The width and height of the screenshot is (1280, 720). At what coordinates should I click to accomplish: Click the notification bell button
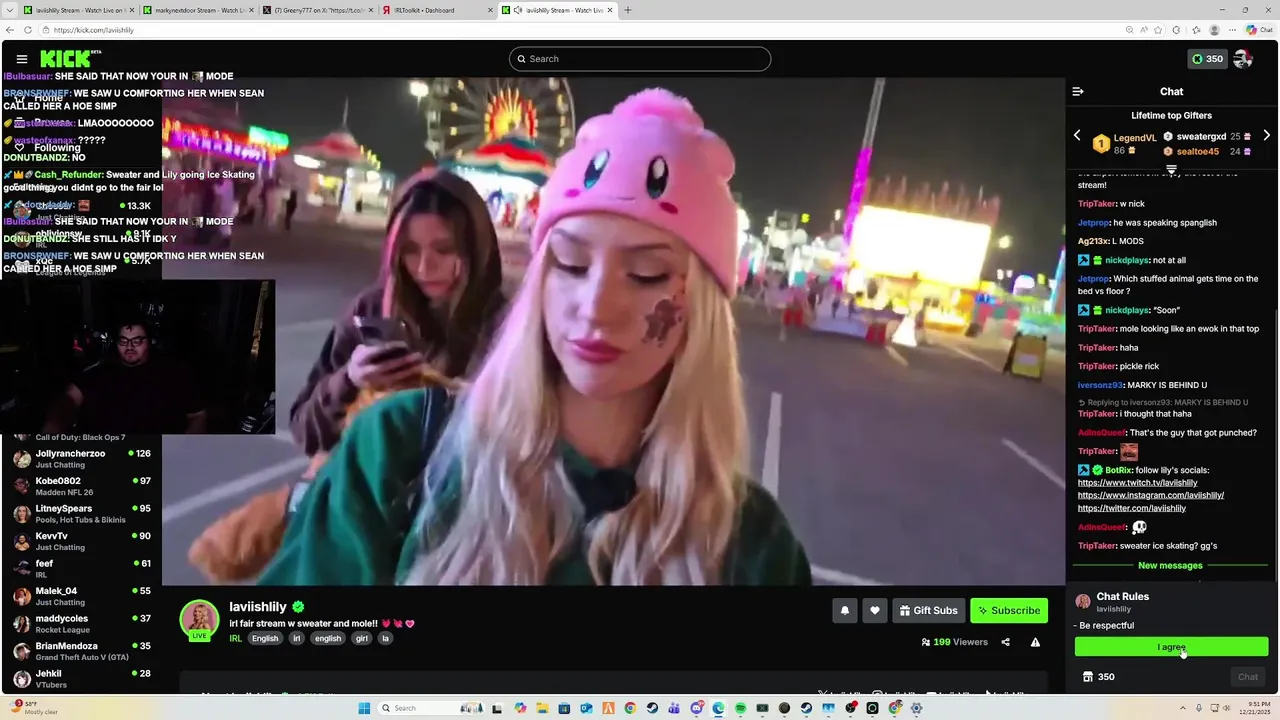click(x=845, y=610)
